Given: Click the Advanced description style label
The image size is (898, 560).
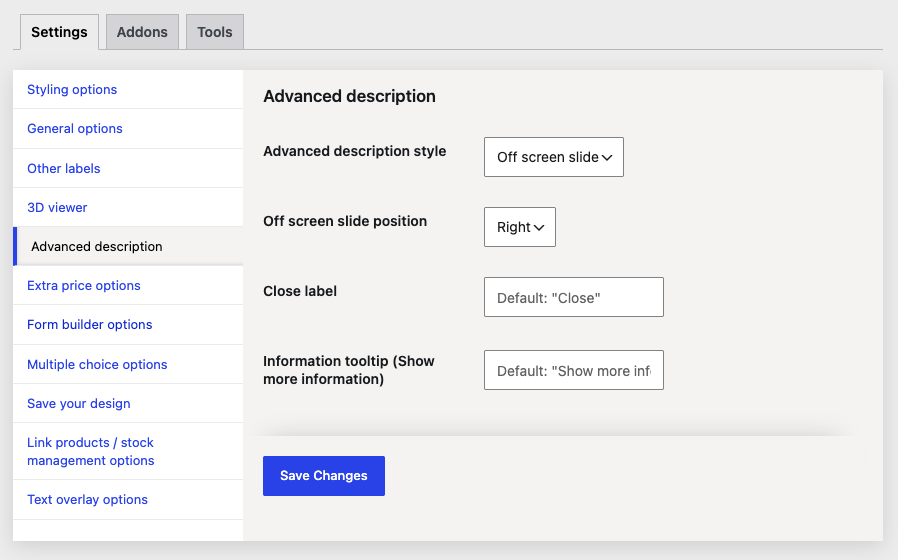Looking at the screenshot, I should 355,151.
